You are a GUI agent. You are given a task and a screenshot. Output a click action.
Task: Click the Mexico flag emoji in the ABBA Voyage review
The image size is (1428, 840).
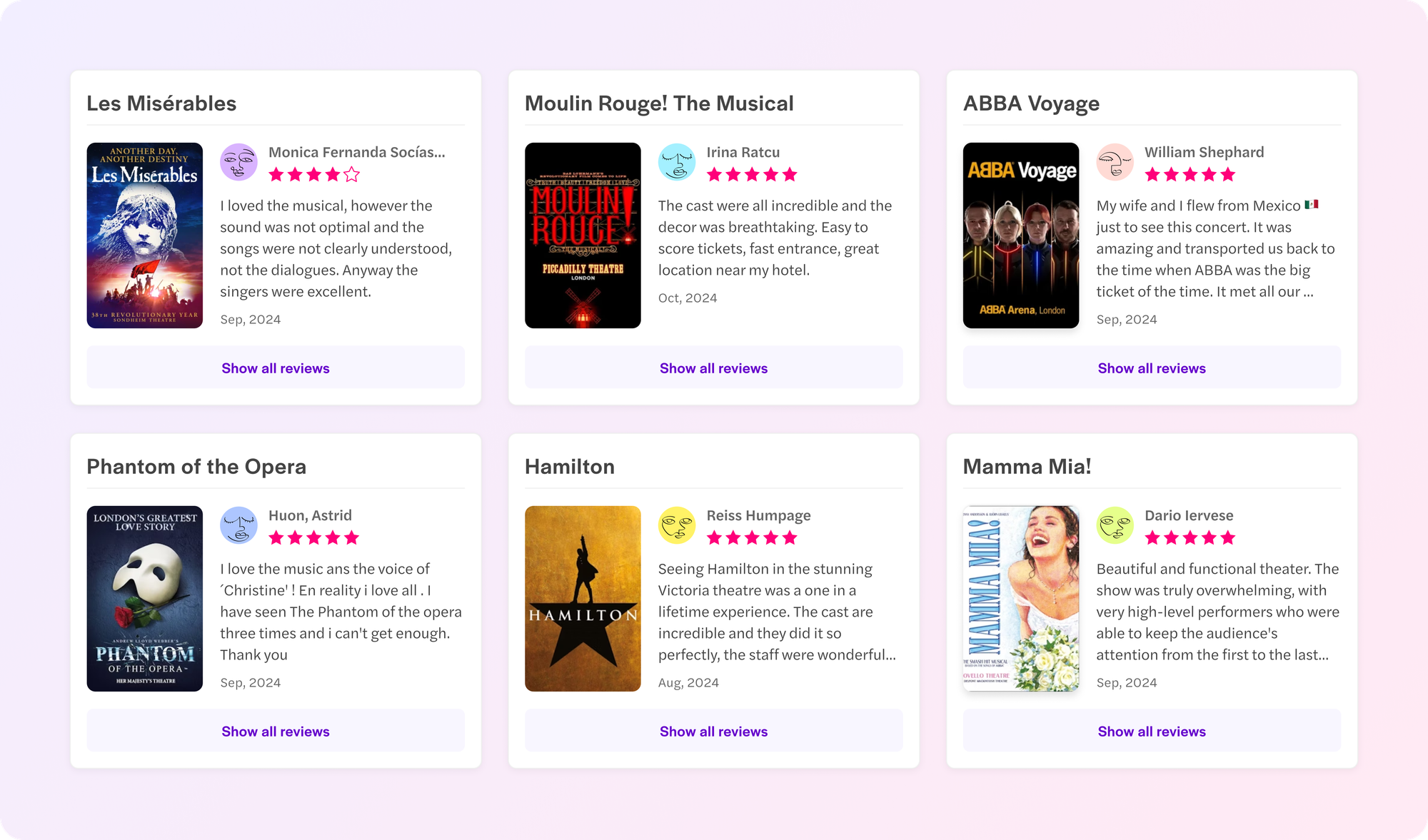(x=1311, y=205)
